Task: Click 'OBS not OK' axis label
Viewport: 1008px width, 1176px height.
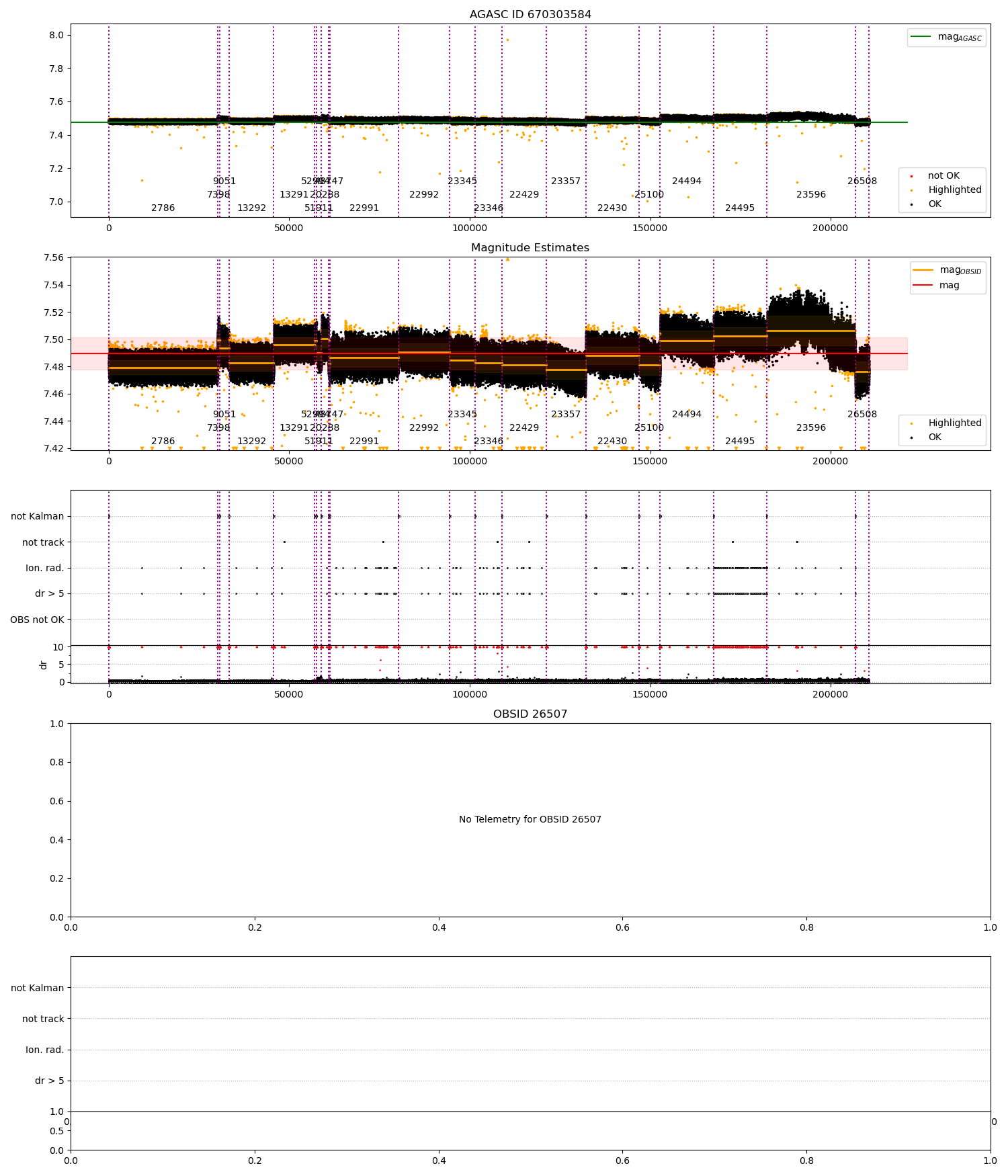Action: [37, 620]
